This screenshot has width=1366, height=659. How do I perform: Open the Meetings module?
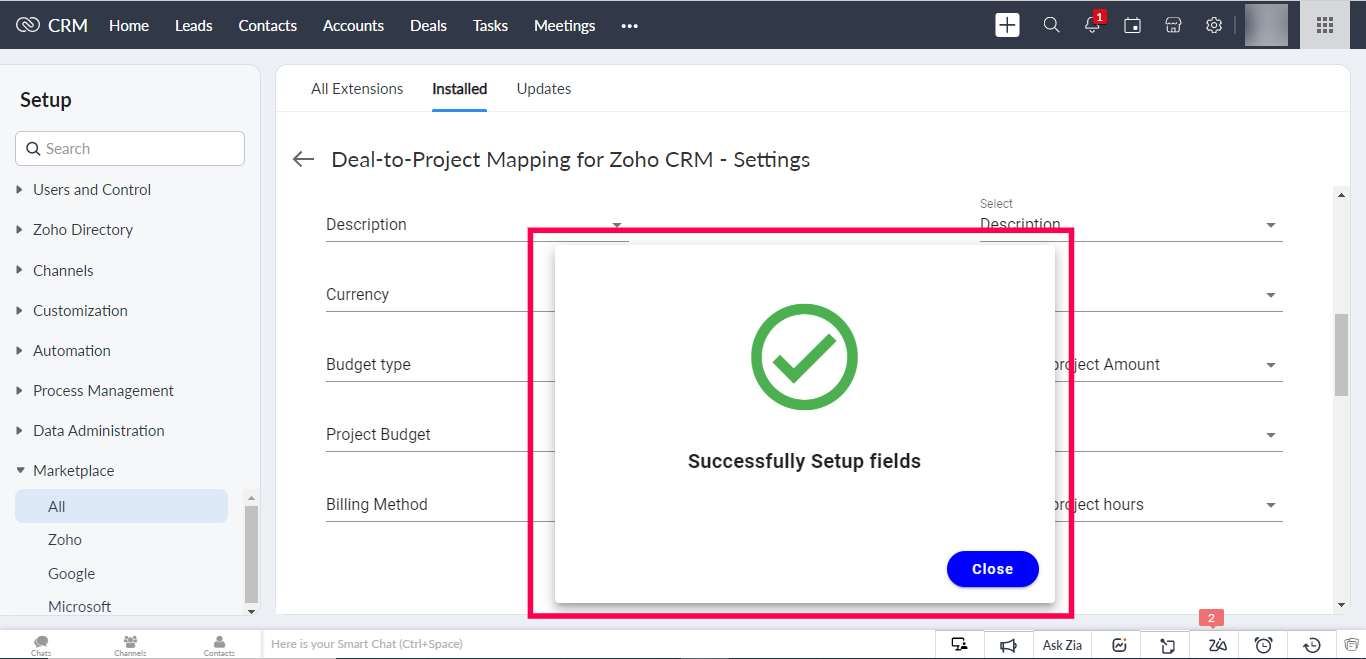point(565,26)
